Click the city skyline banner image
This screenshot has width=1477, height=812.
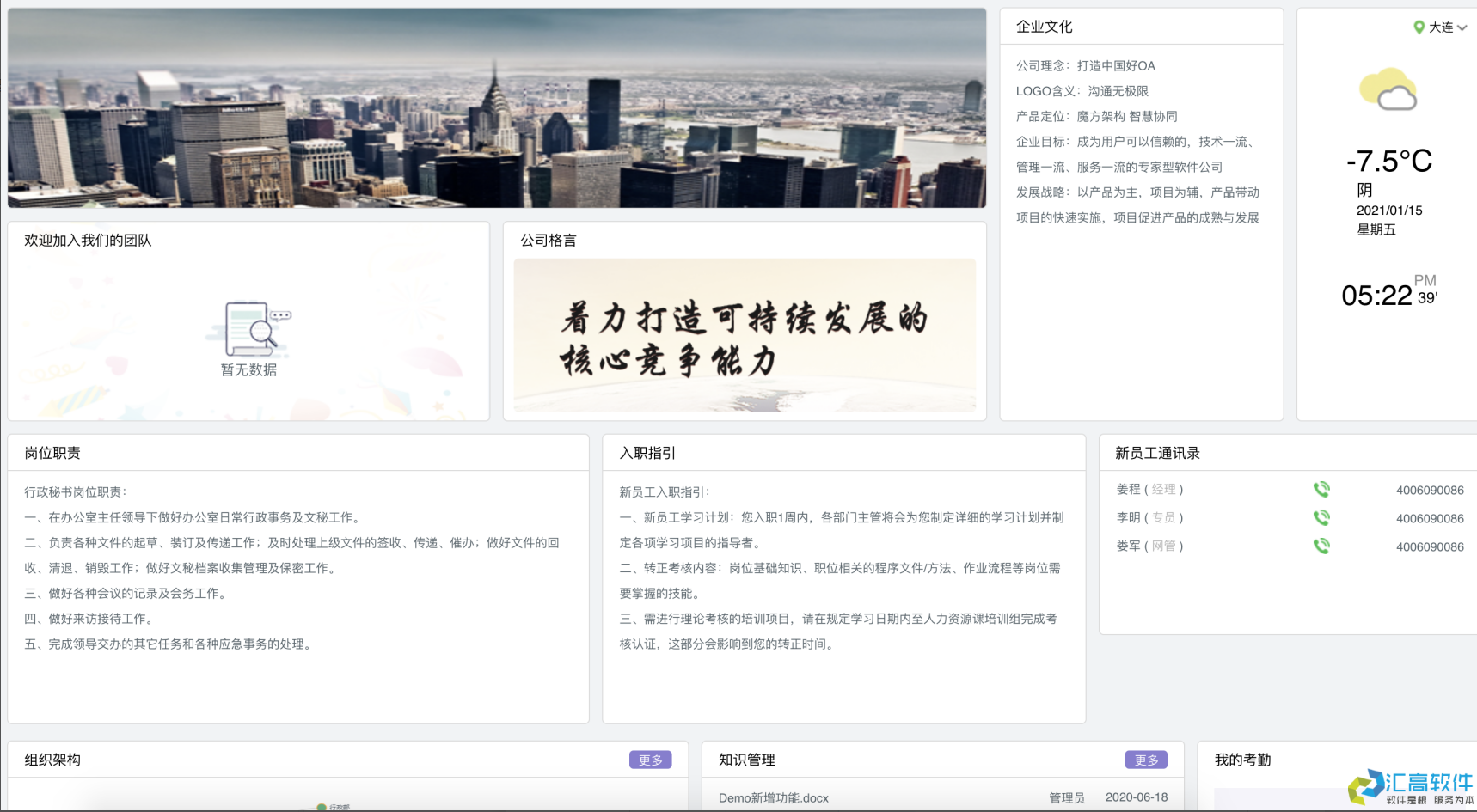[x=497, y=107]
